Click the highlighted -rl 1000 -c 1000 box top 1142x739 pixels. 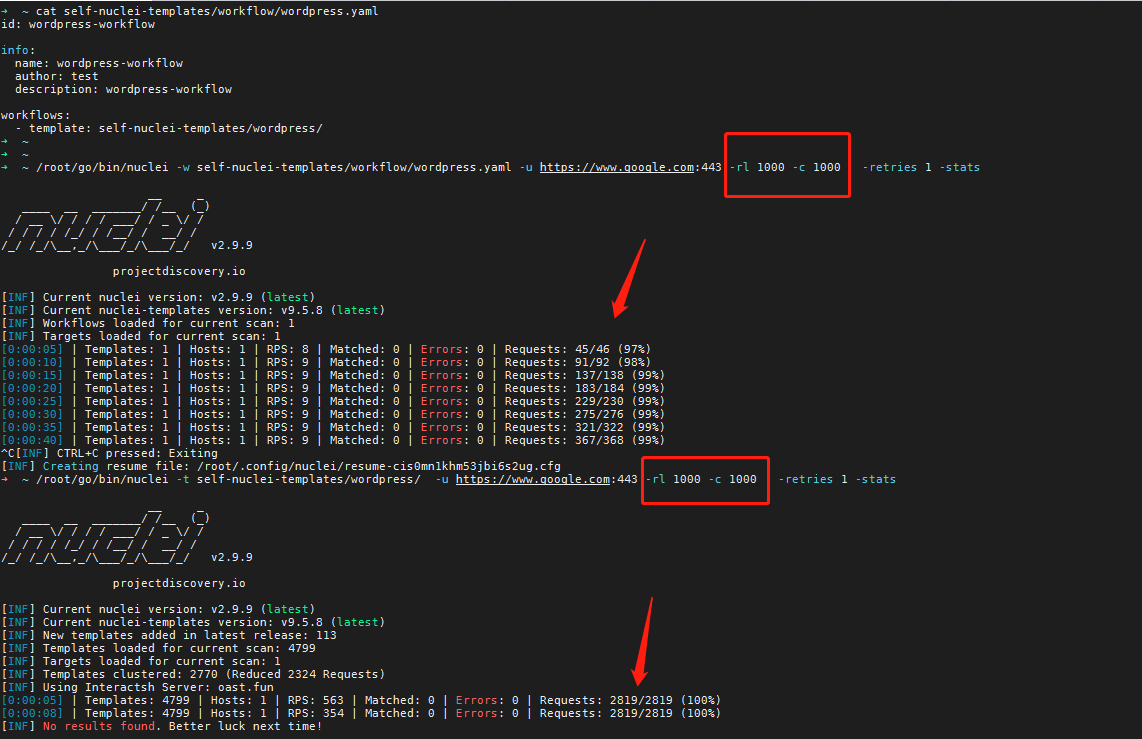click(x=786, y=166)
